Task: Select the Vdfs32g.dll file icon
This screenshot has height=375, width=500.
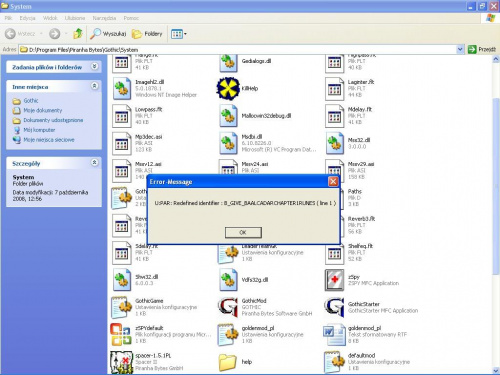Action: pos(228,280)
